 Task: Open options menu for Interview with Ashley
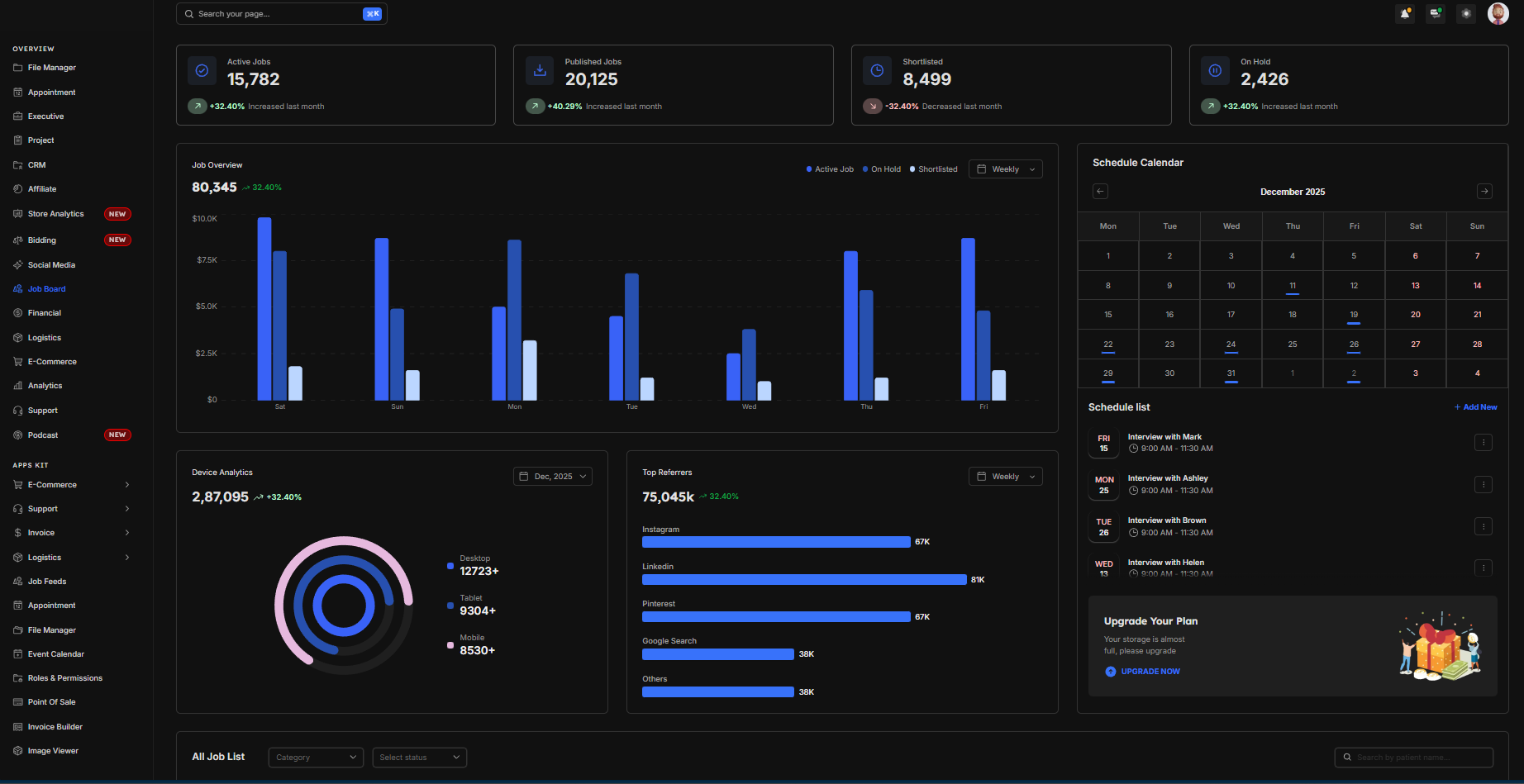tap(1483, 485)
